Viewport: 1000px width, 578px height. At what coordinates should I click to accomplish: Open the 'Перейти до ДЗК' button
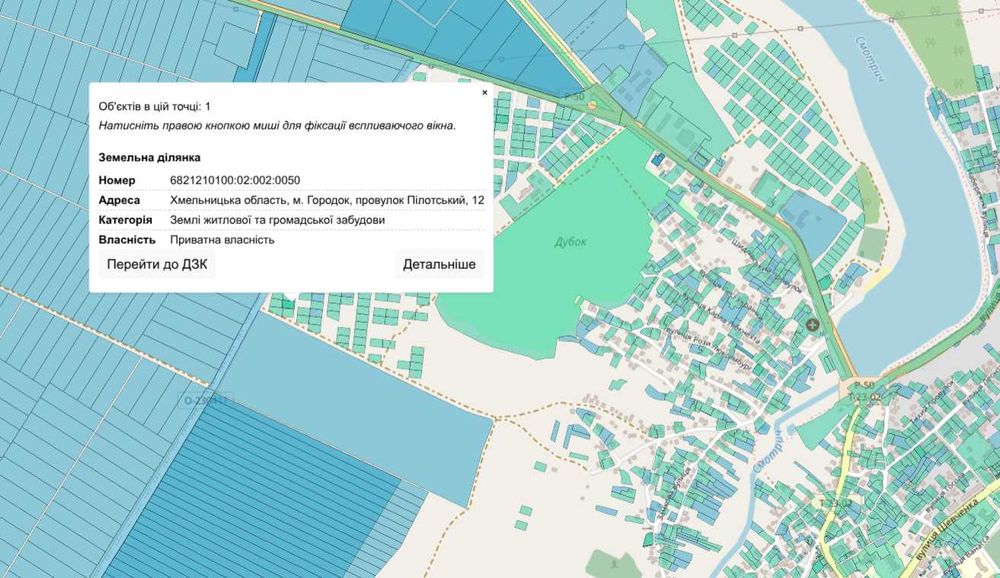(x=157, y=264)
